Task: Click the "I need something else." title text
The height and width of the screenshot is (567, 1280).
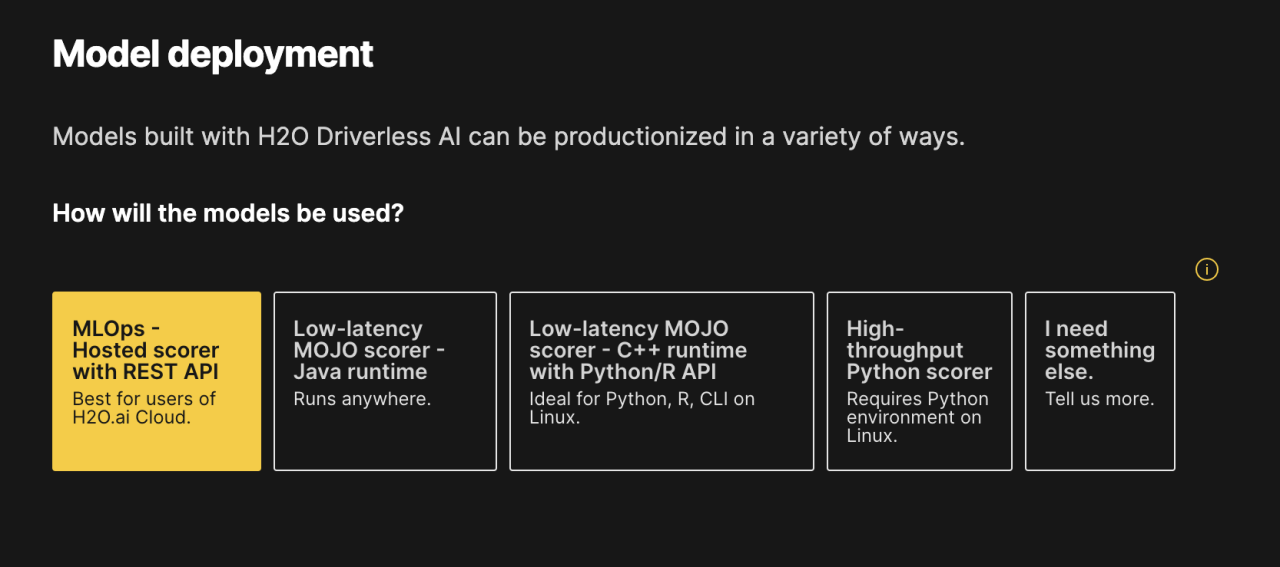Action: point(1099,350)
